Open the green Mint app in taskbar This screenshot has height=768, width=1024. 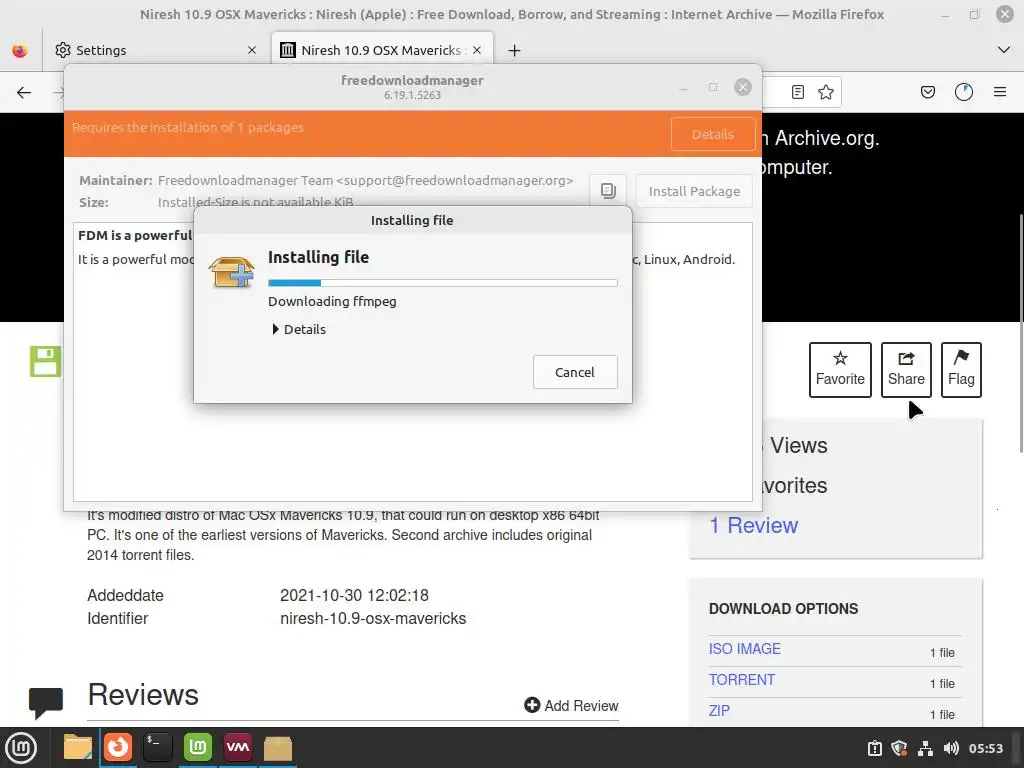coord(197,747)
